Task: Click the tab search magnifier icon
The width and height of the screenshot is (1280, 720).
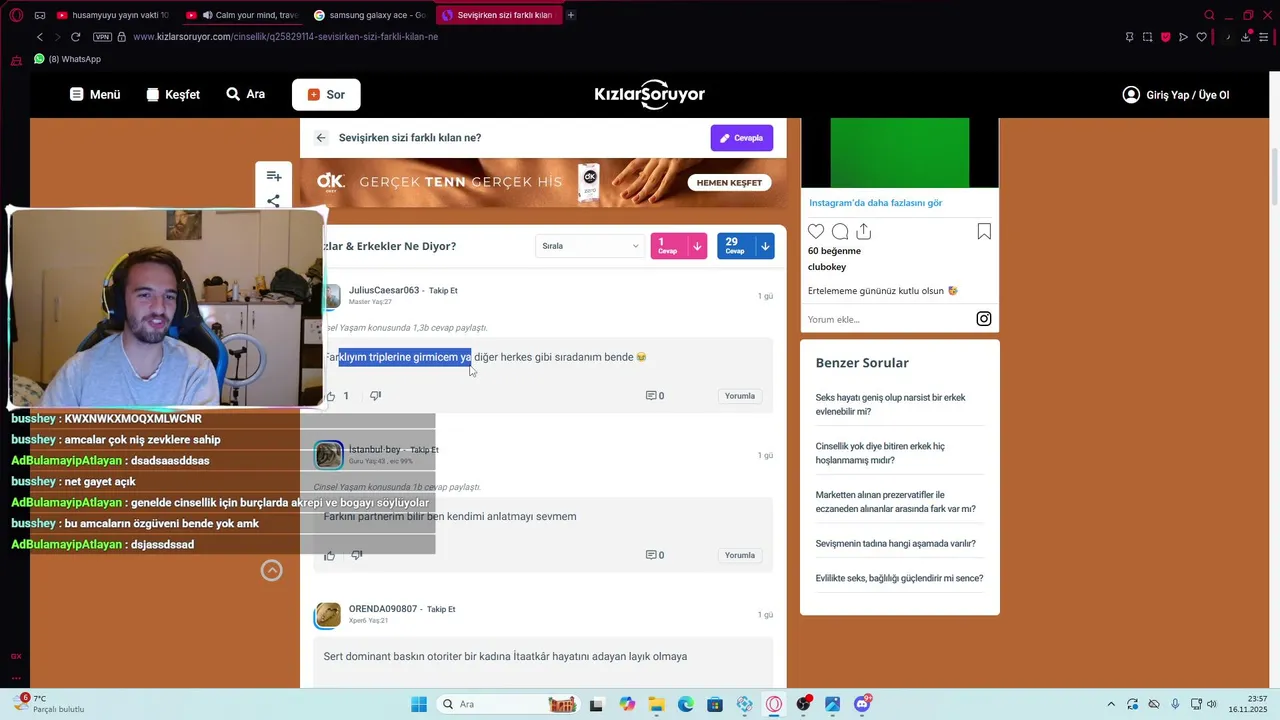Action: (x=1210, y=15)
